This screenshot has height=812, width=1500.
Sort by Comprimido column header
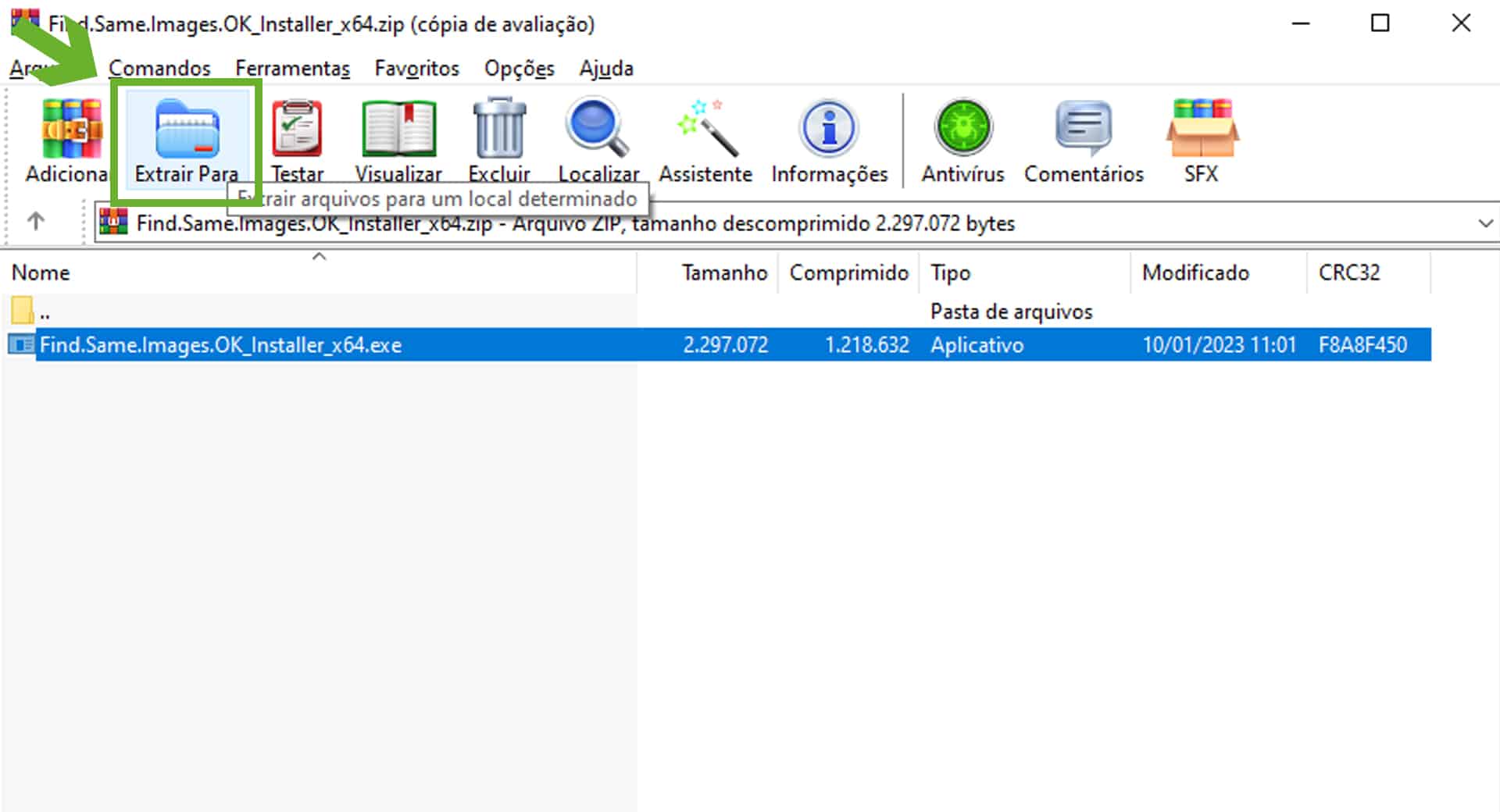click(849, 272)
